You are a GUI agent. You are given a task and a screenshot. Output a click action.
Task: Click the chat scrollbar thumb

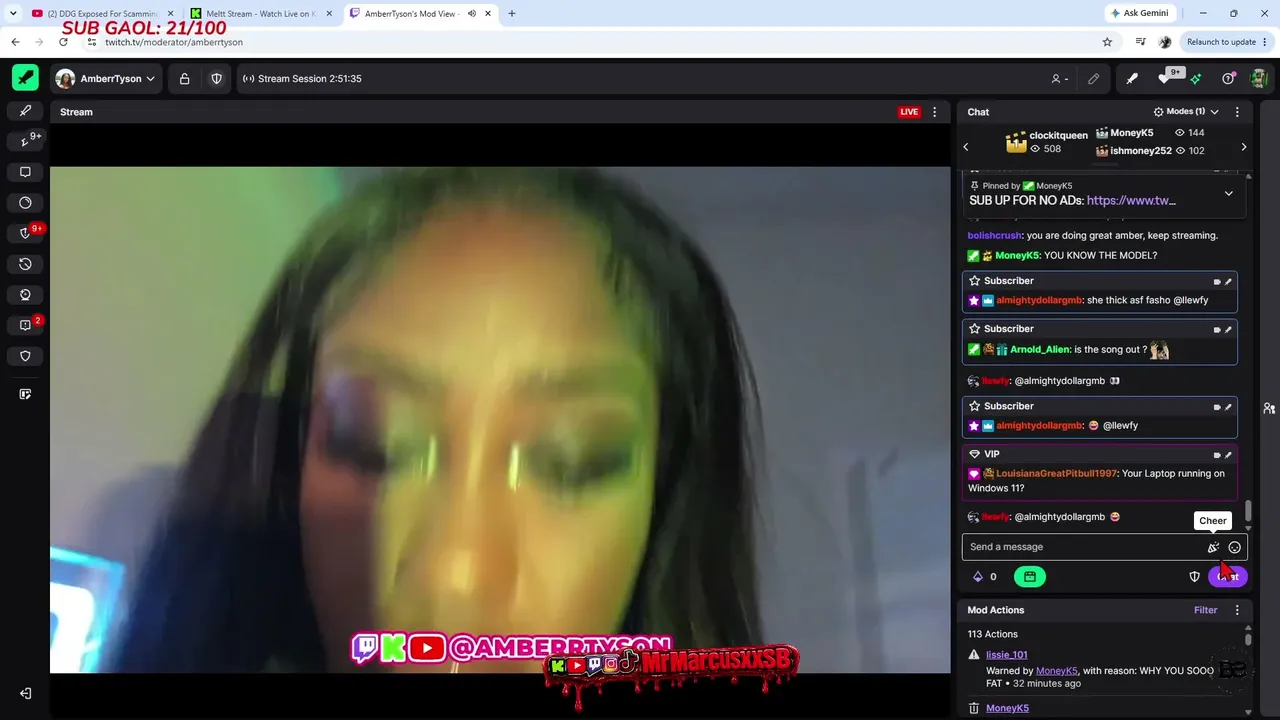pos(1248,512)
